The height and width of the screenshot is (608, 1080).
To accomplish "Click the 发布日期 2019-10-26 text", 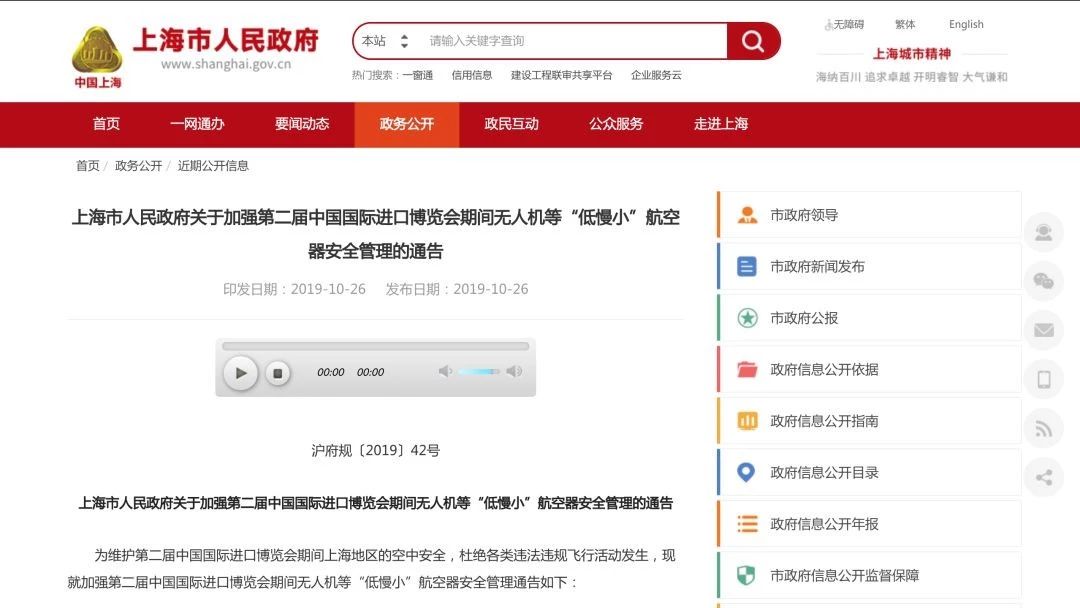I will pos(457,289).
